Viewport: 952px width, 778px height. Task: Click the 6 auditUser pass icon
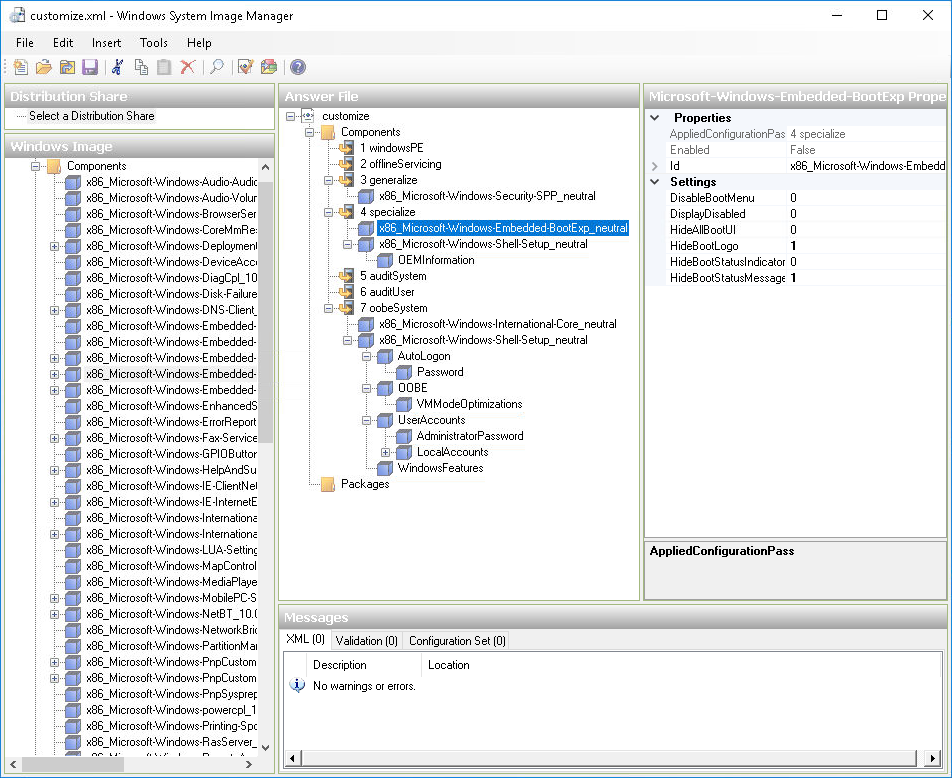pos(346,292)
